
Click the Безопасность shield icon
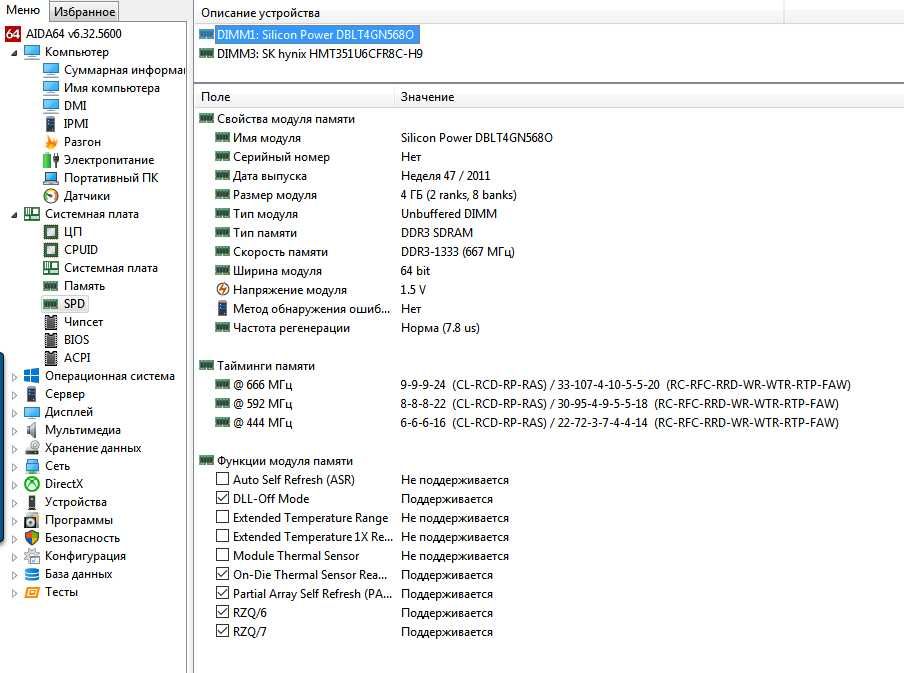32,538
